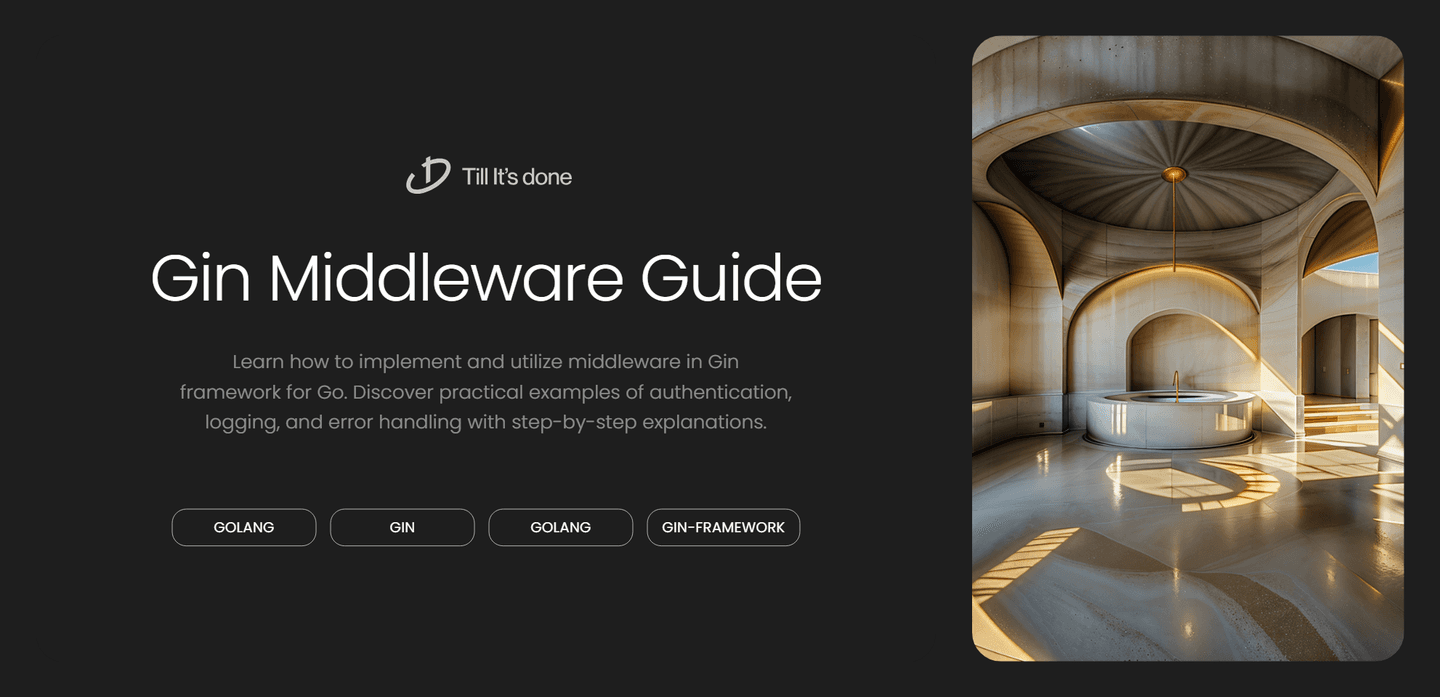
Task: Select the leftmost GOLANG tag pill
Action: (x=243, y=527)
